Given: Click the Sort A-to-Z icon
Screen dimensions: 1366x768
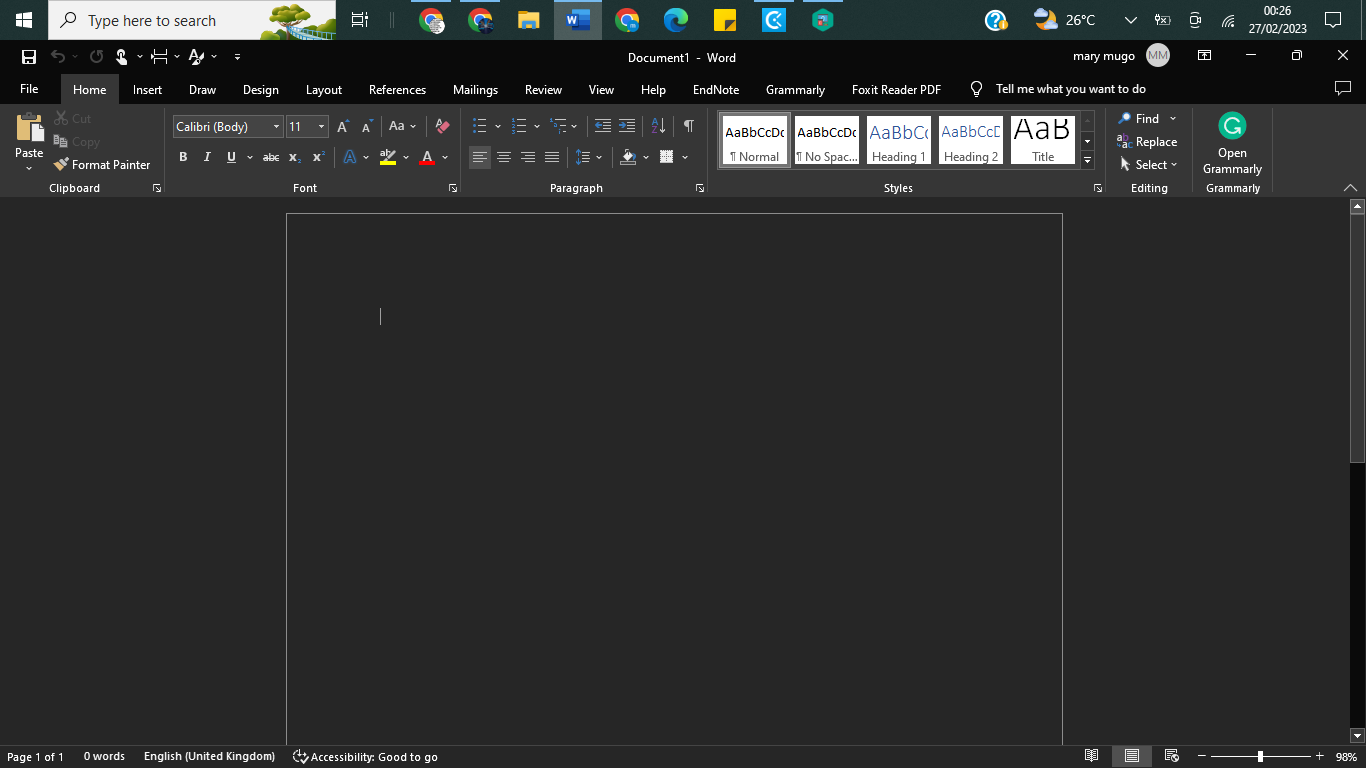Looking at the screenshot, I should coord(658,126).
